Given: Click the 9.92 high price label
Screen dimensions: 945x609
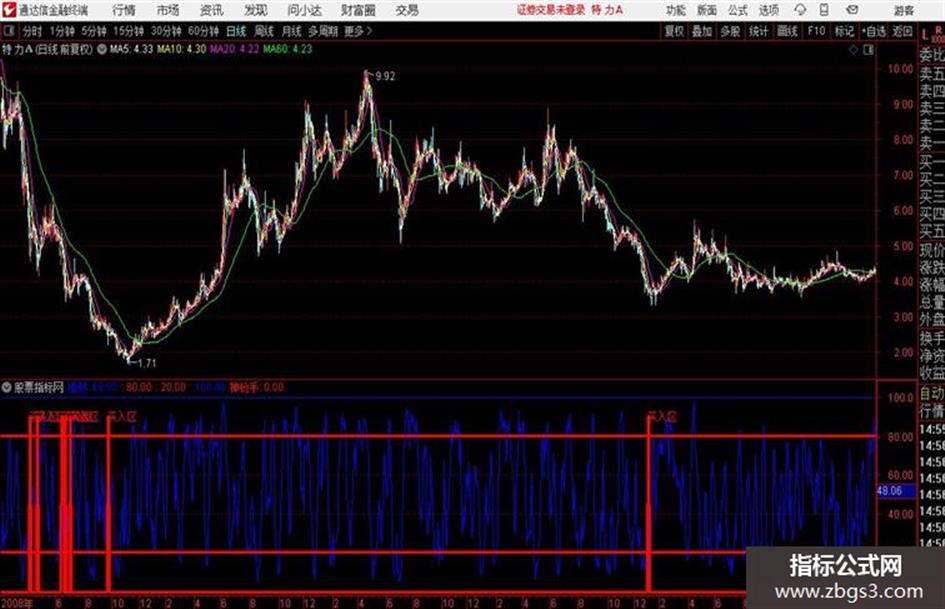Looking at the screenshot, I should point(385,76).
